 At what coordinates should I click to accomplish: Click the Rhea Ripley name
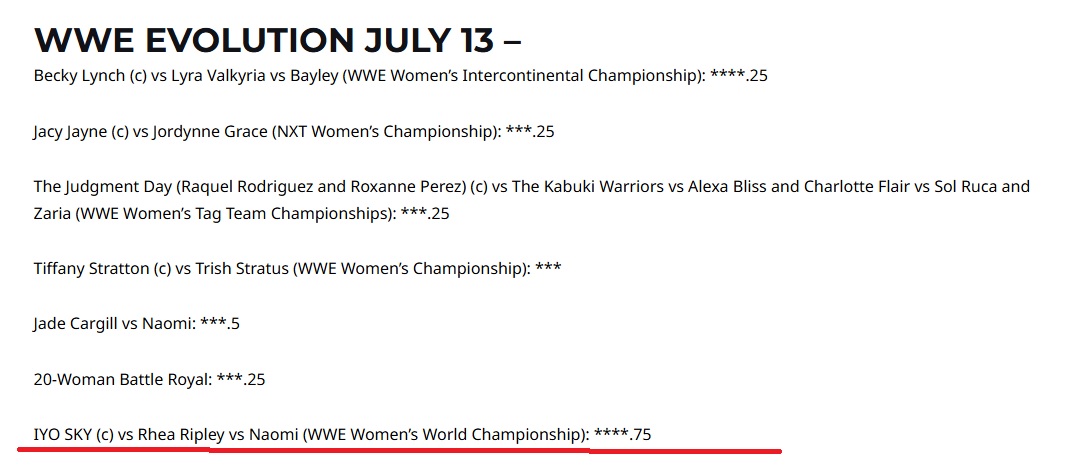pos(181,435)
